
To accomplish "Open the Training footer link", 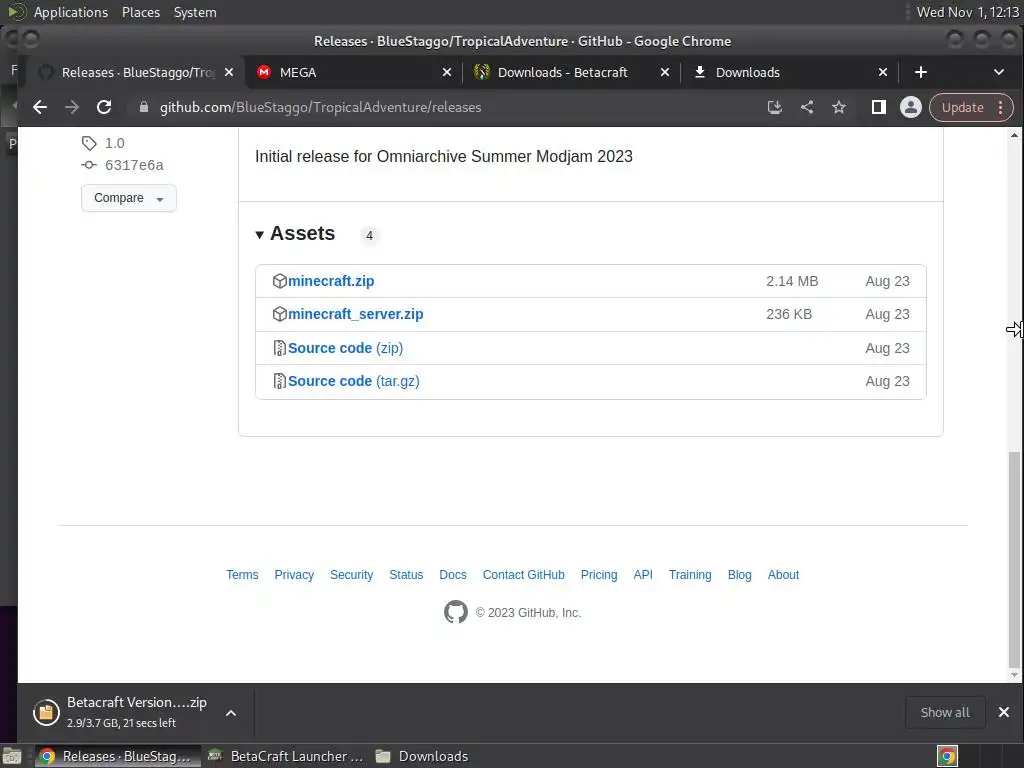I will click(x=690, y=575).
